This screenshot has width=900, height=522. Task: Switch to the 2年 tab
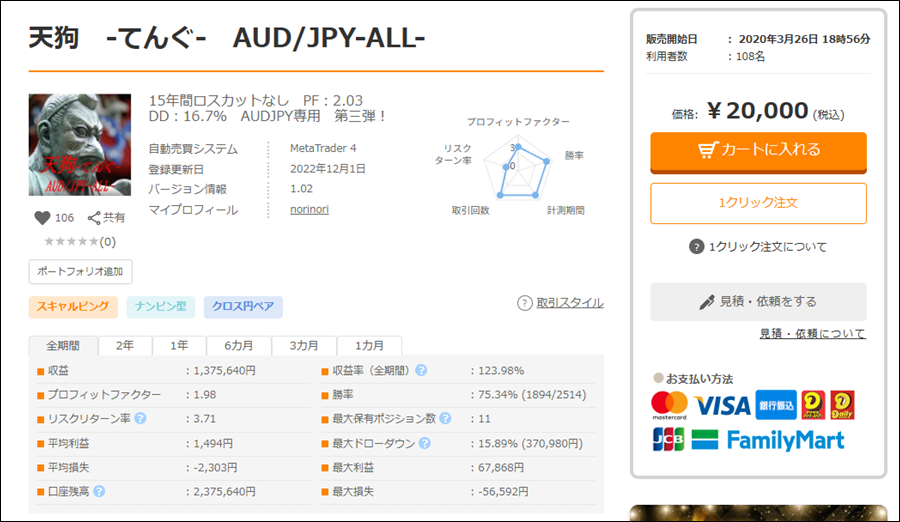pyautogui.click(x=125, y=345)
